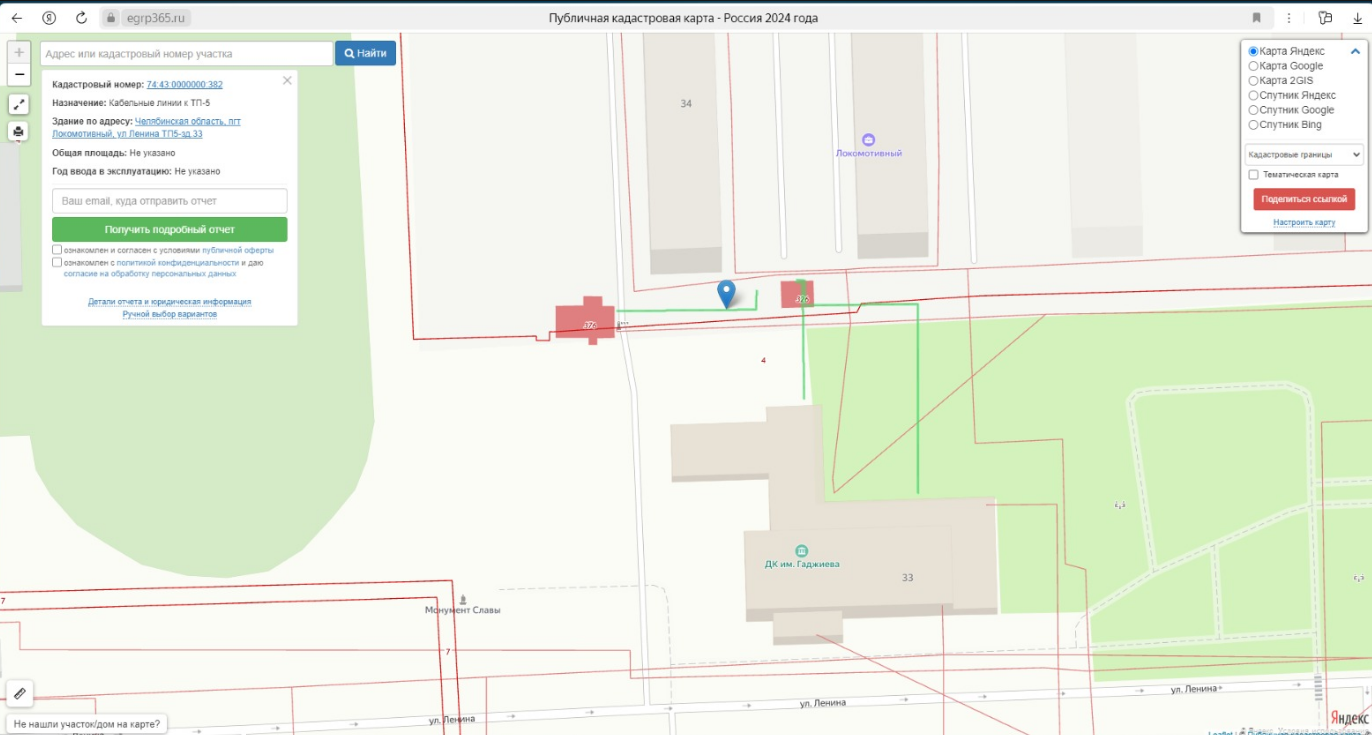Open the browser extensions icon

[1325, 18]
